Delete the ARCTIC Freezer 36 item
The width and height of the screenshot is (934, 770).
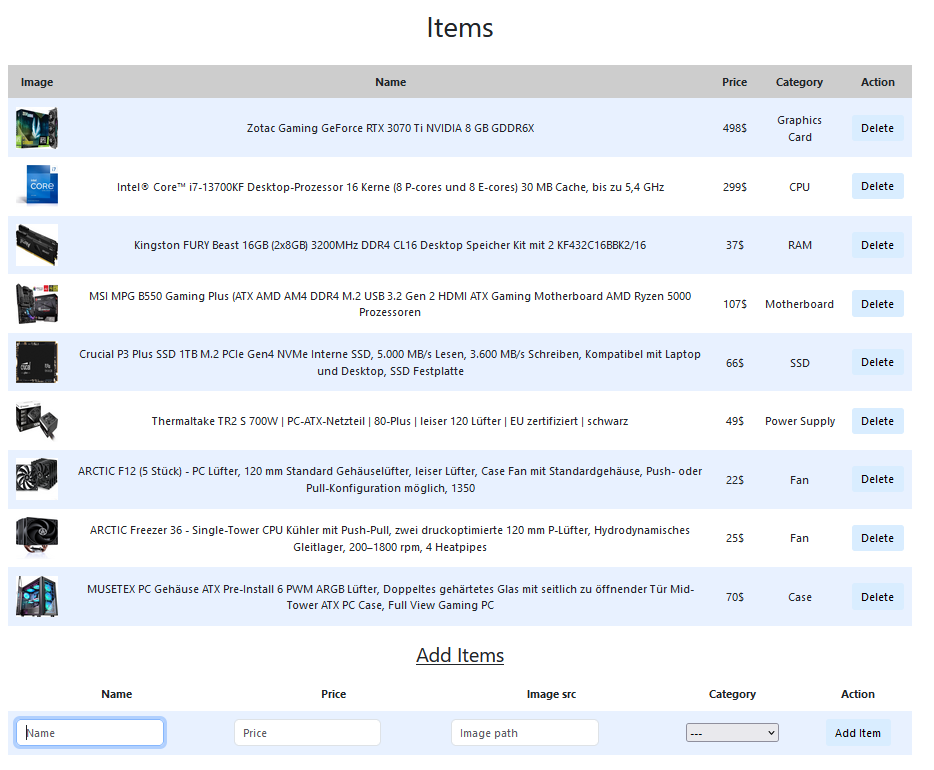pos(877,538)
